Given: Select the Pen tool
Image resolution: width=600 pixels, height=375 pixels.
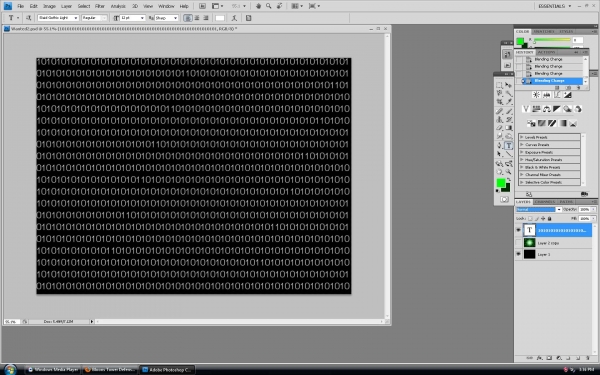Looking at the screenshot, I should 499,145.
